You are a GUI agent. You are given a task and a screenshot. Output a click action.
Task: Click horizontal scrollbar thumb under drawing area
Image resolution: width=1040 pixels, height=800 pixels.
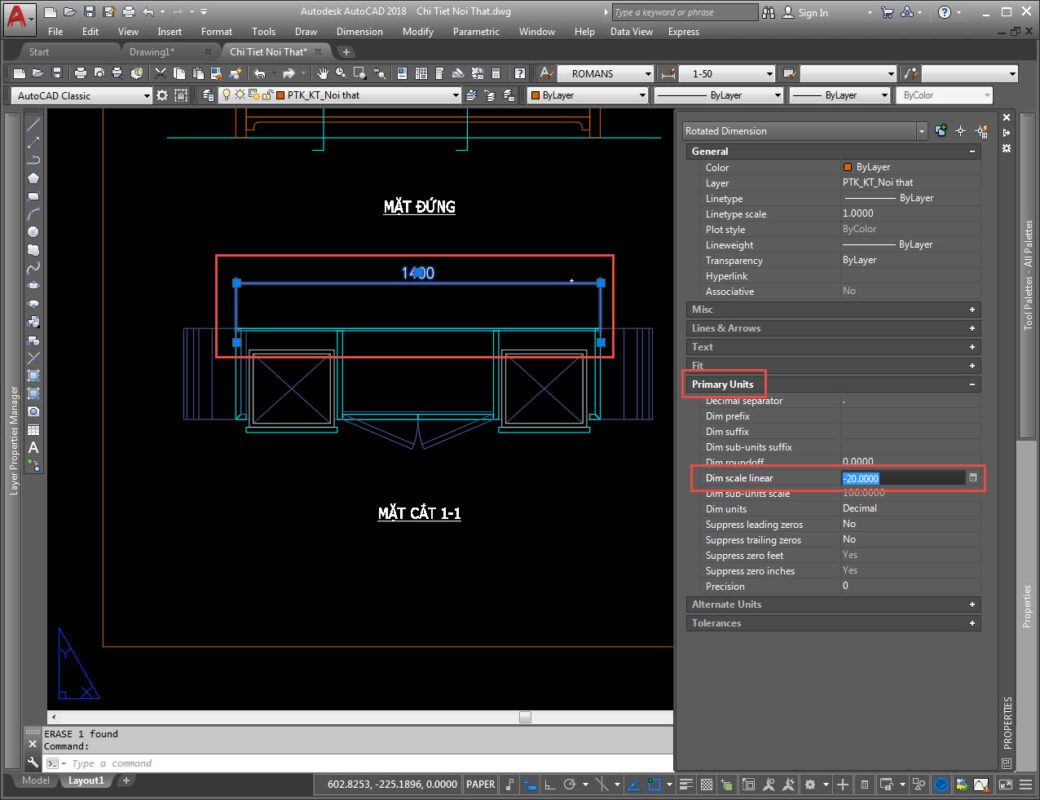pyautogui.click(x=525, y=717)
